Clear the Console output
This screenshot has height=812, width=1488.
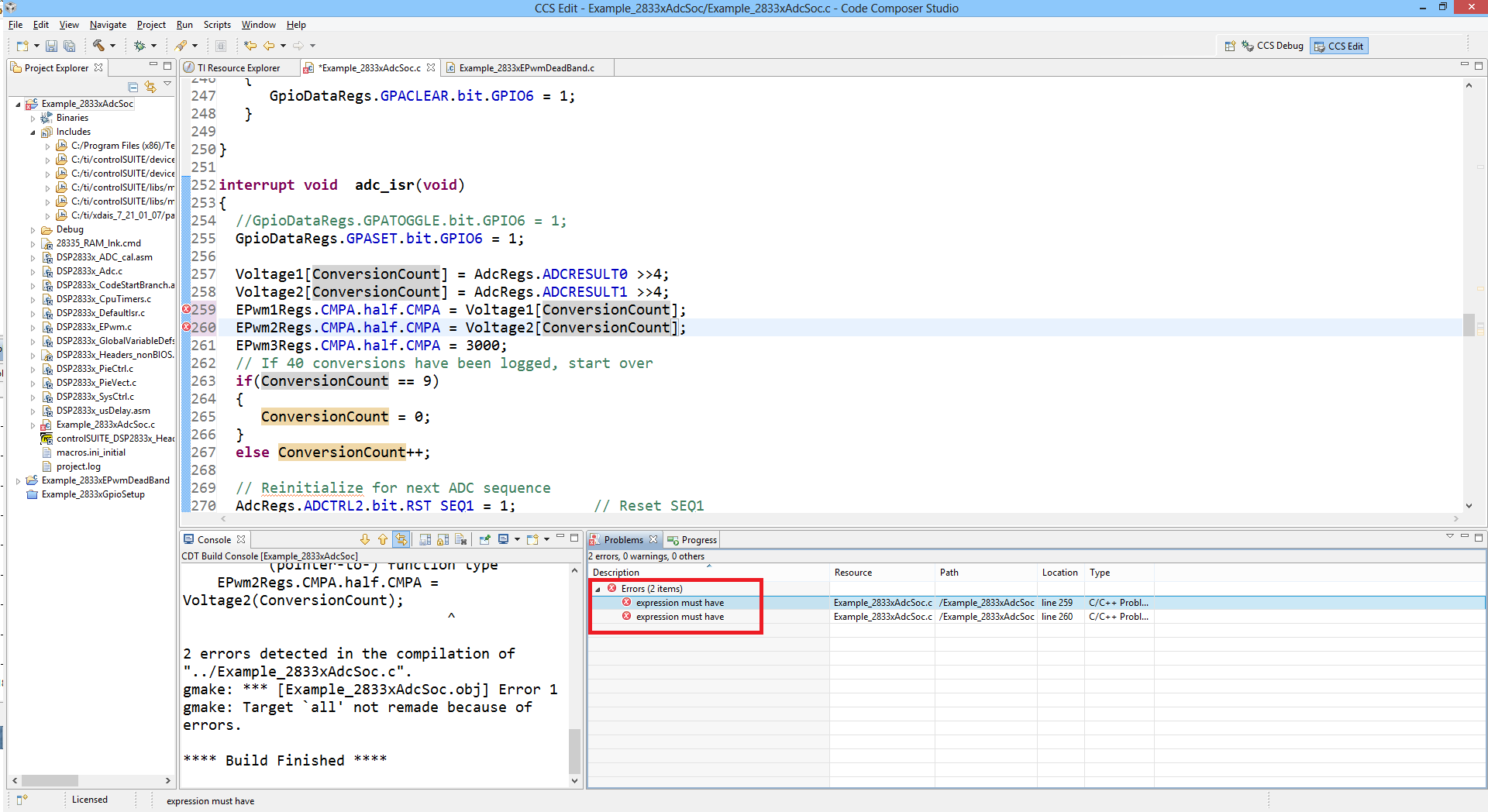(461, 539)
